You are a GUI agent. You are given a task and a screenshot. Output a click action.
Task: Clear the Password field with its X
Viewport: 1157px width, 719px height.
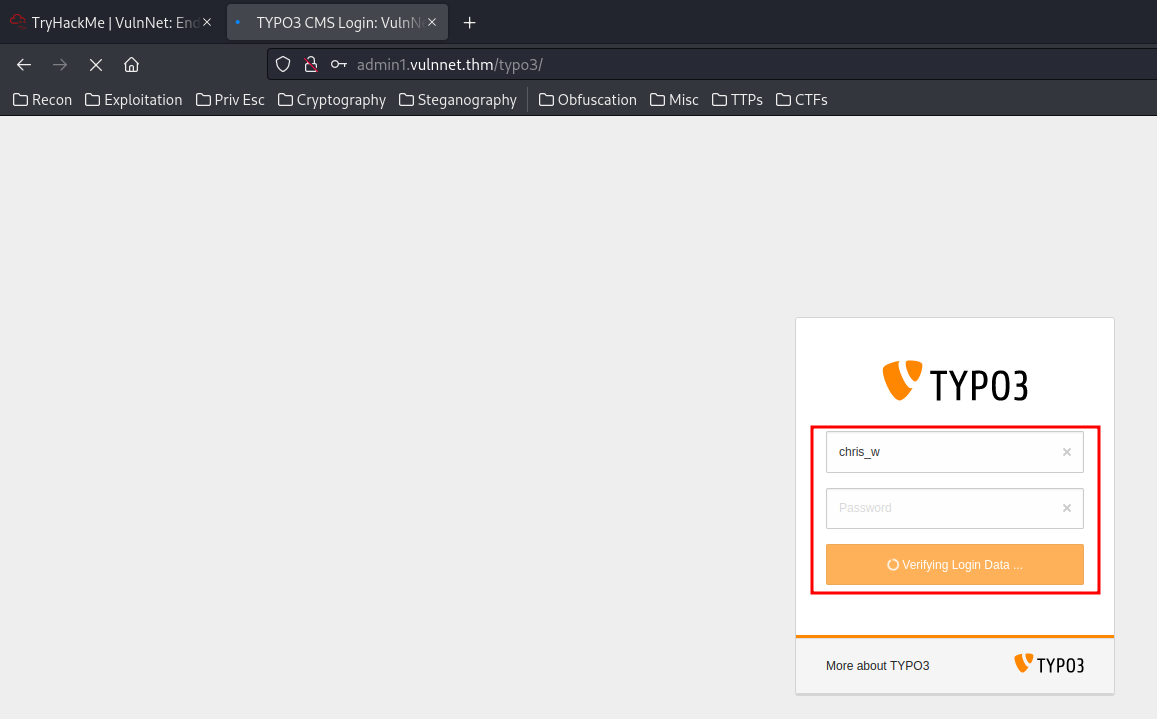click(x=1066, y=508)
